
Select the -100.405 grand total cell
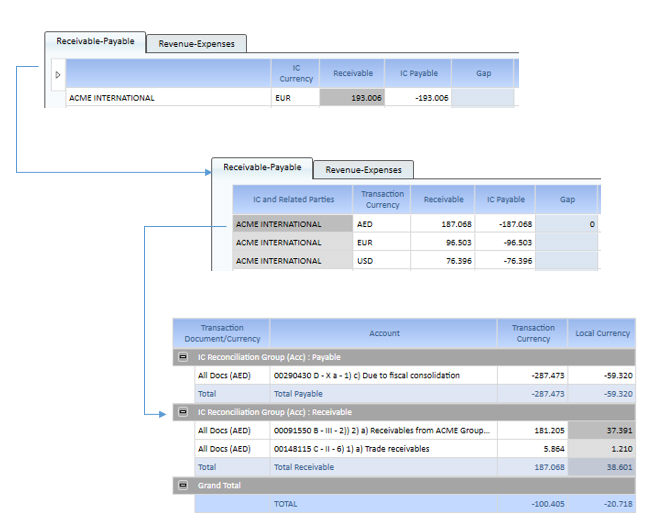coord(533,504)
